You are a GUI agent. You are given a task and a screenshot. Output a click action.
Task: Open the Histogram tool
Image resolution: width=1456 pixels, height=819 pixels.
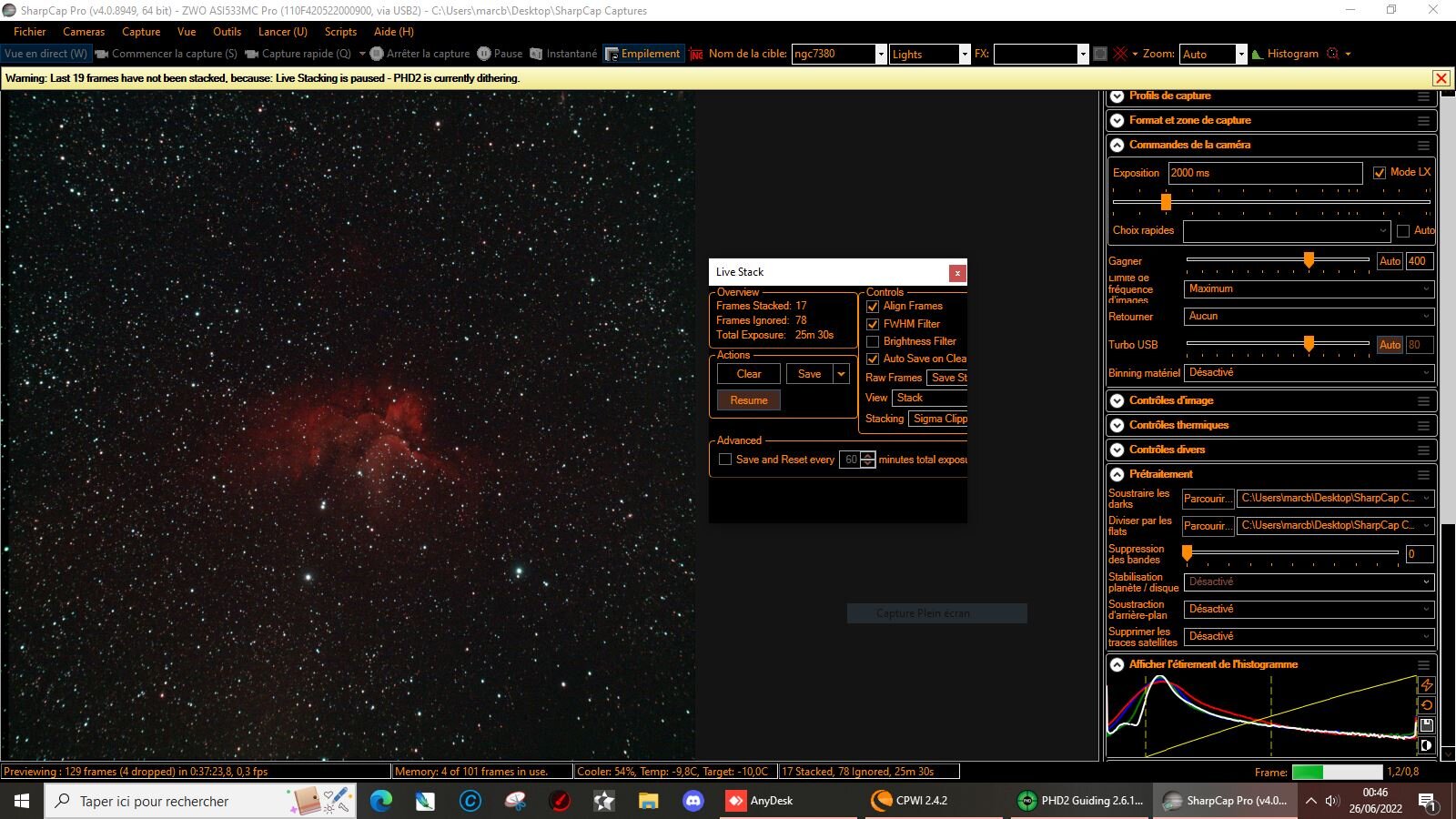[1285, 54]
